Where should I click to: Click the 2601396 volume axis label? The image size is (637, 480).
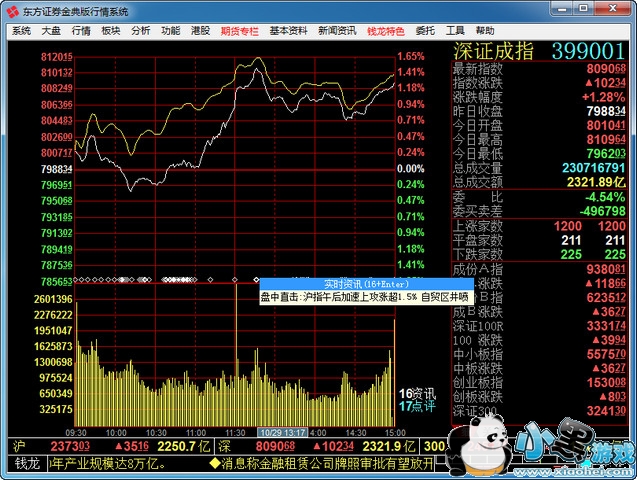[x=53, y=299]
